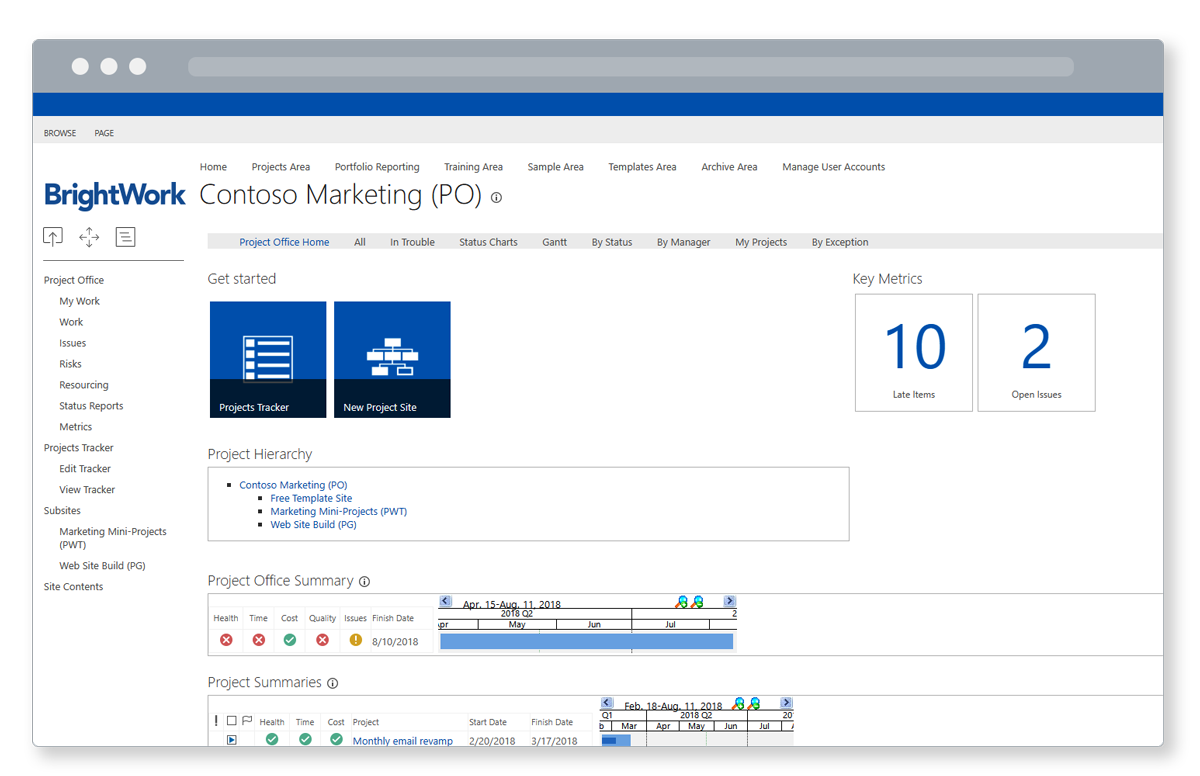Click red Health status icon in Office Summary
The image size is (1200, 776).
click(x=226, y=640)
